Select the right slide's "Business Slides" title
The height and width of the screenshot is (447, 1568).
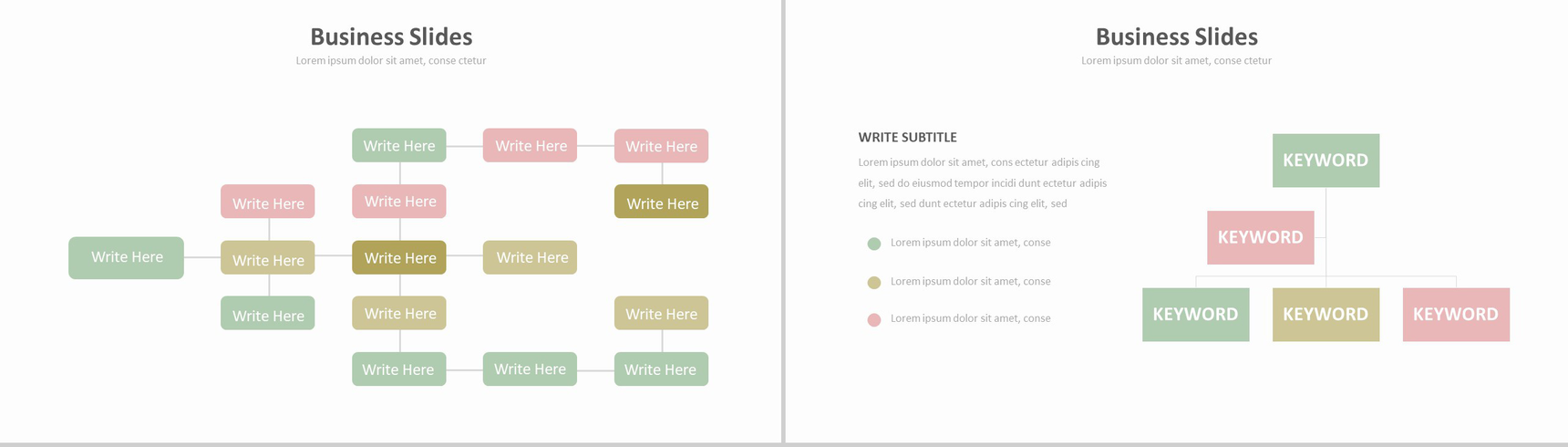pyautogui.click(x=1176, y=36)
